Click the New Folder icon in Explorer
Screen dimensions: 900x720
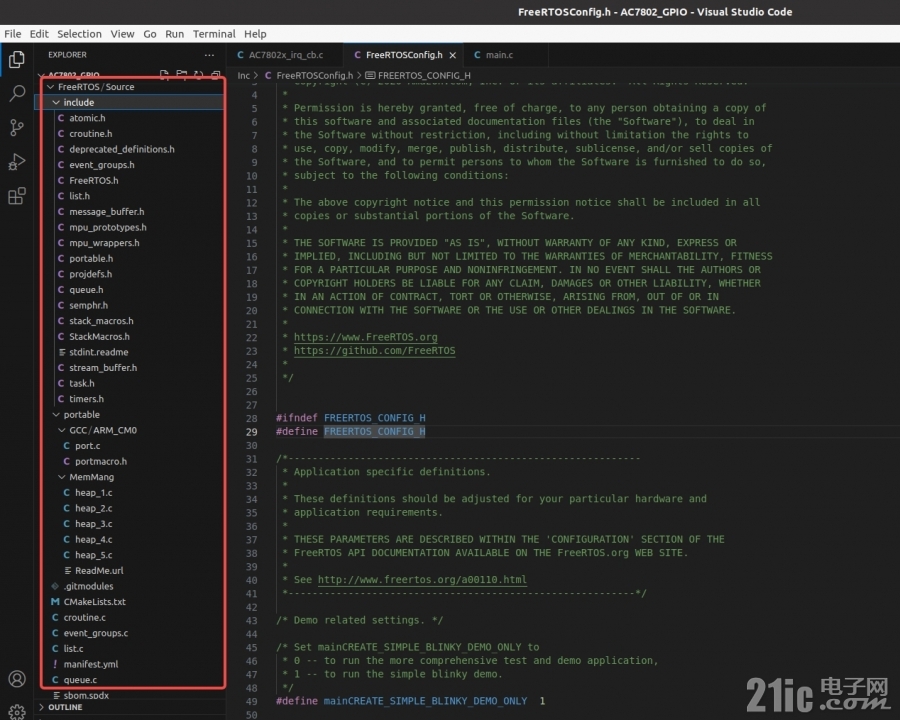coord(181,75)
